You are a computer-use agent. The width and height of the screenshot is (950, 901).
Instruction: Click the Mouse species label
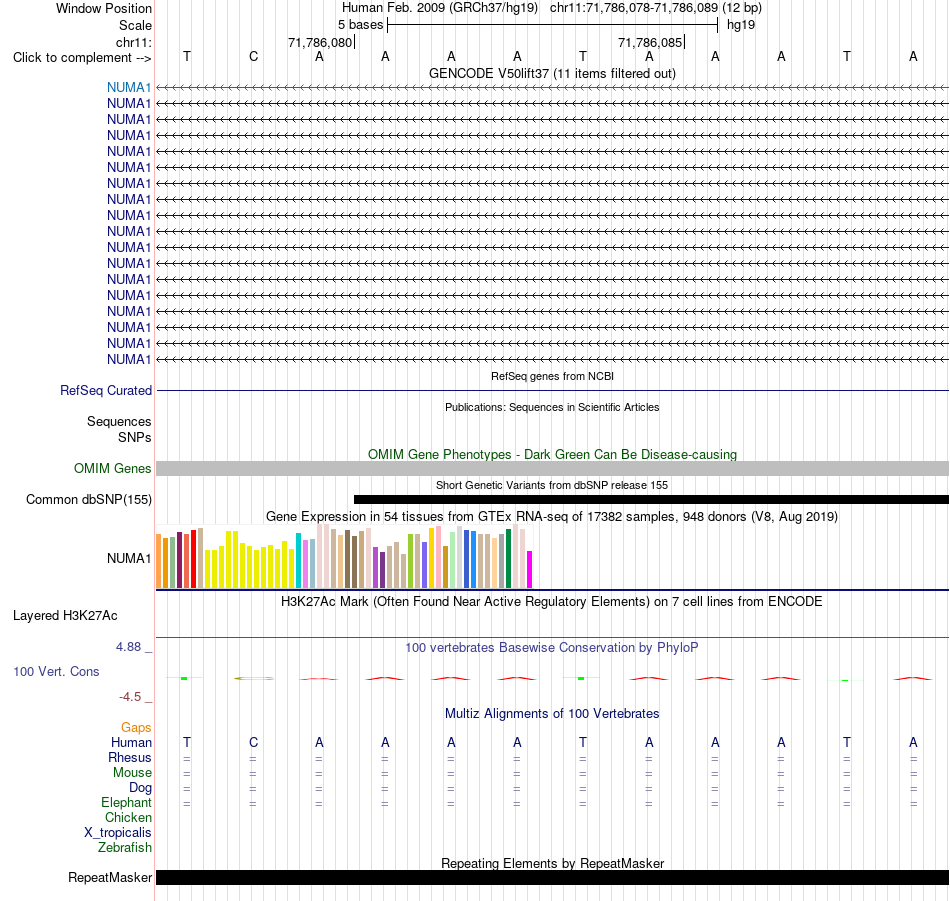[x=132, y=773]
